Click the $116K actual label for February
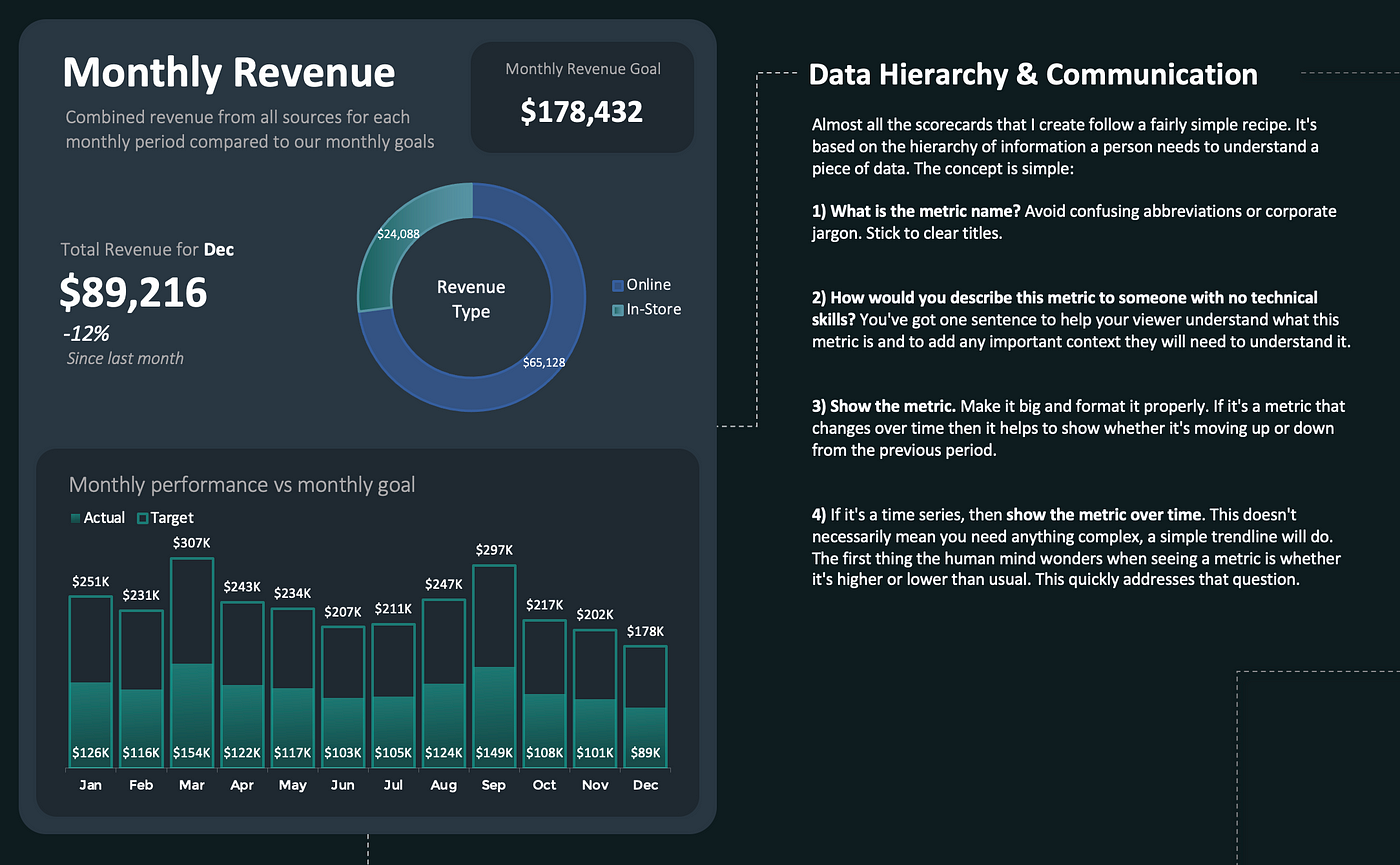 coord(141,753)
